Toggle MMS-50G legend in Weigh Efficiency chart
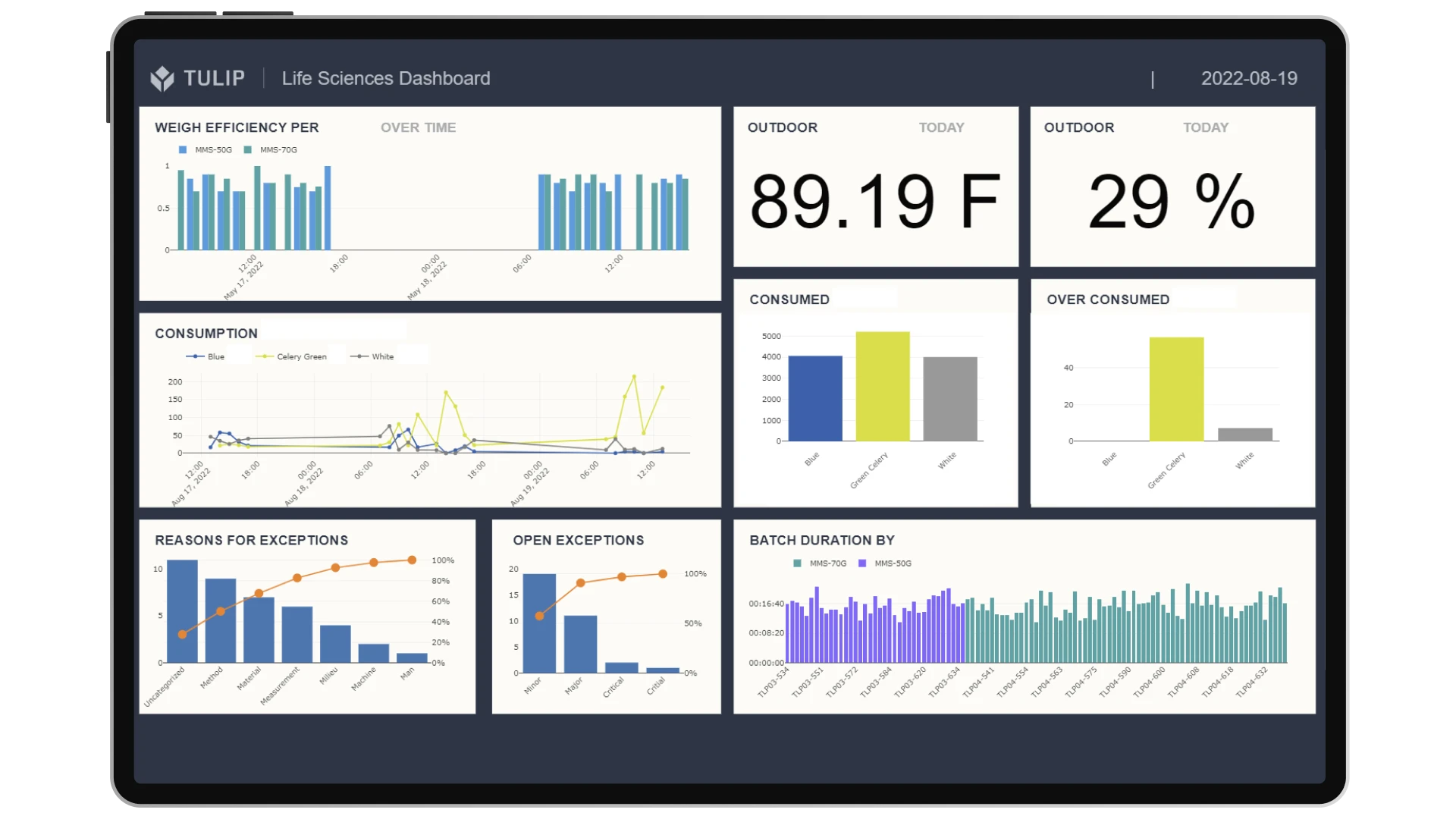This screenshot has height=819, width=1456. tap(206, 150)
